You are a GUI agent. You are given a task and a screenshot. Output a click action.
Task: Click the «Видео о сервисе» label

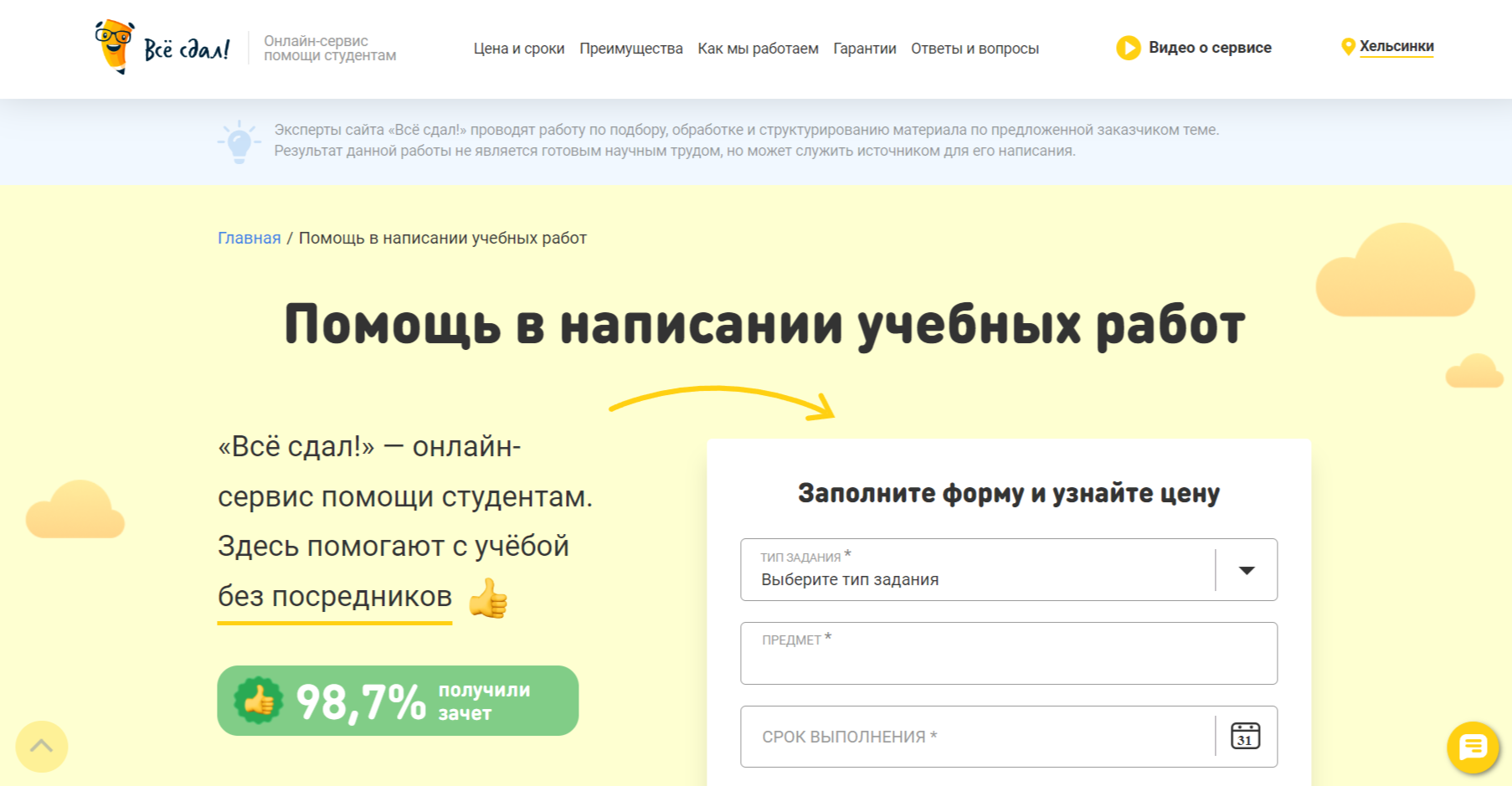1211,48
